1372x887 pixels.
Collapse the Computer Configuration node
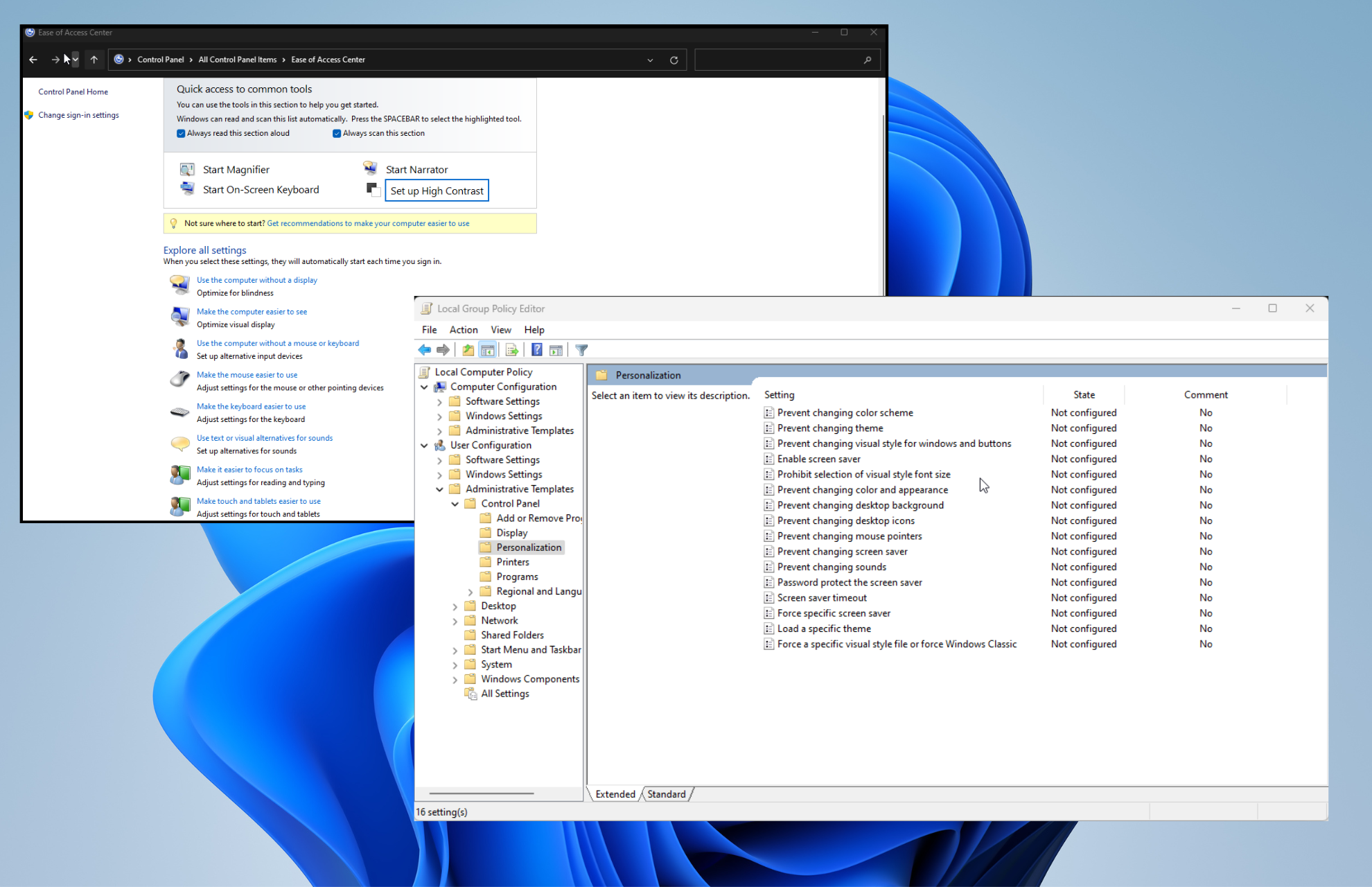point(424,387)
